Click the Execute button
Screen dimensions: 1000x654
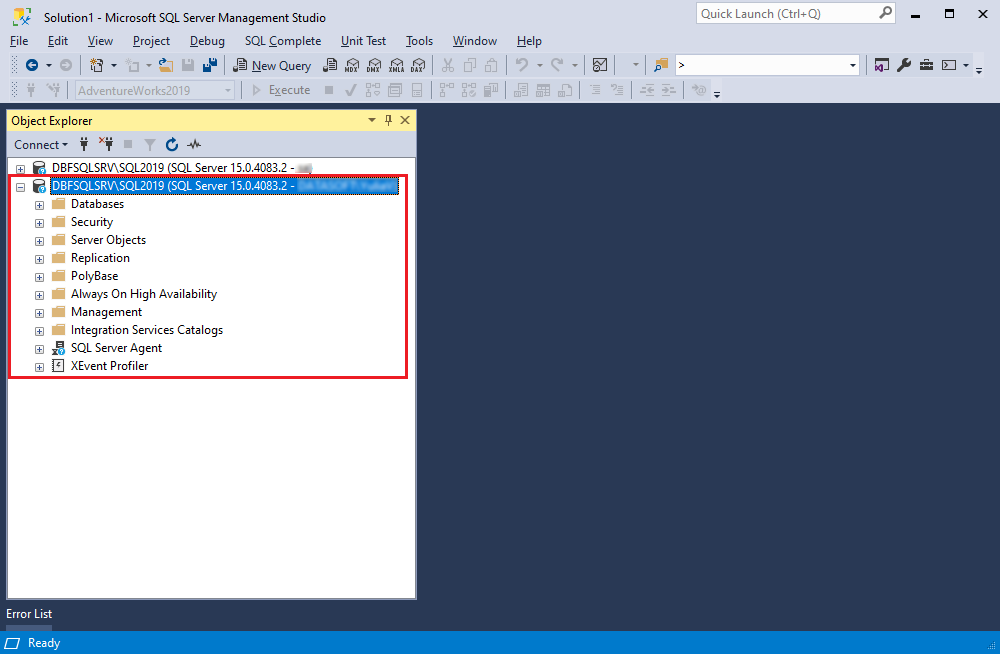pos(281,90)
